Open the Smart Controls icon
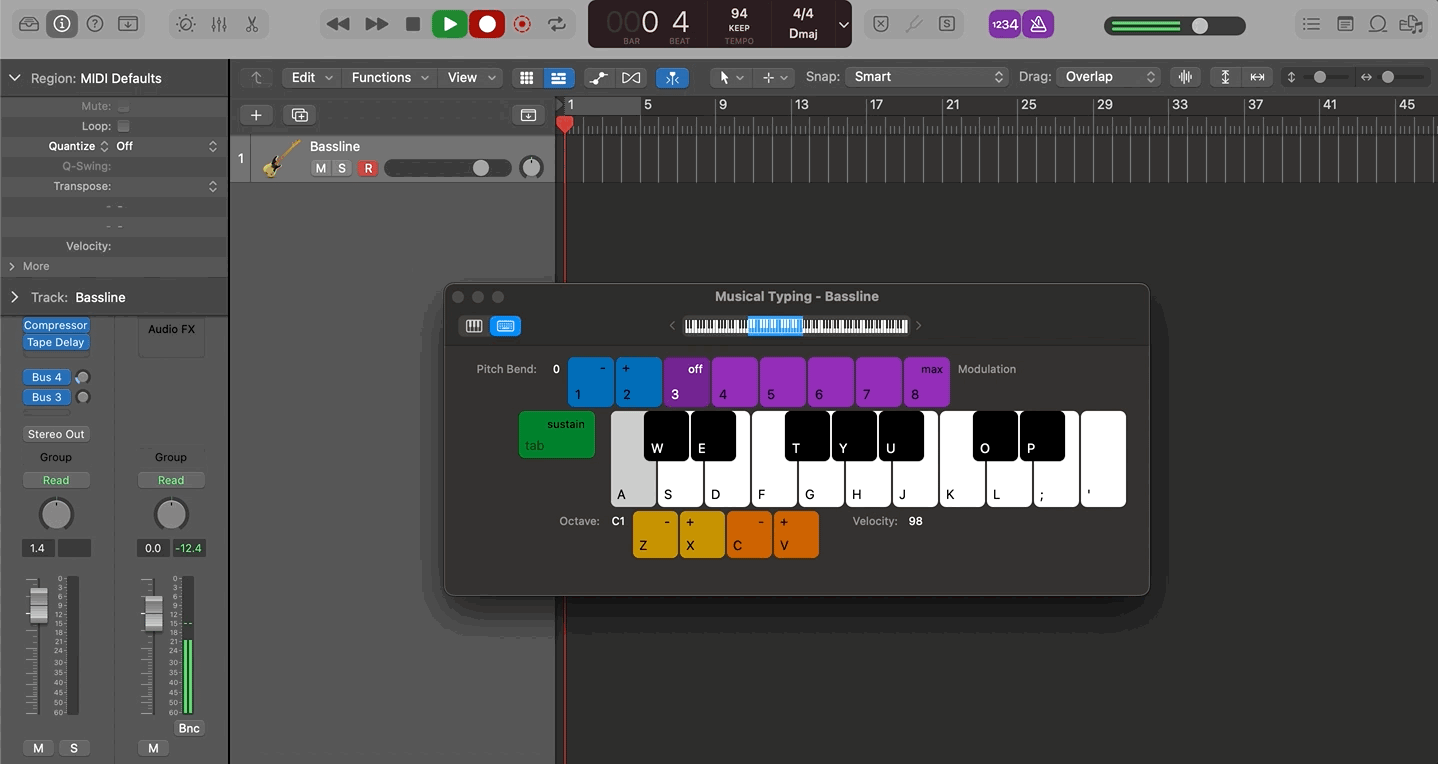The image size is (1438, 764). pyautogui.click(x=184, y=24)
